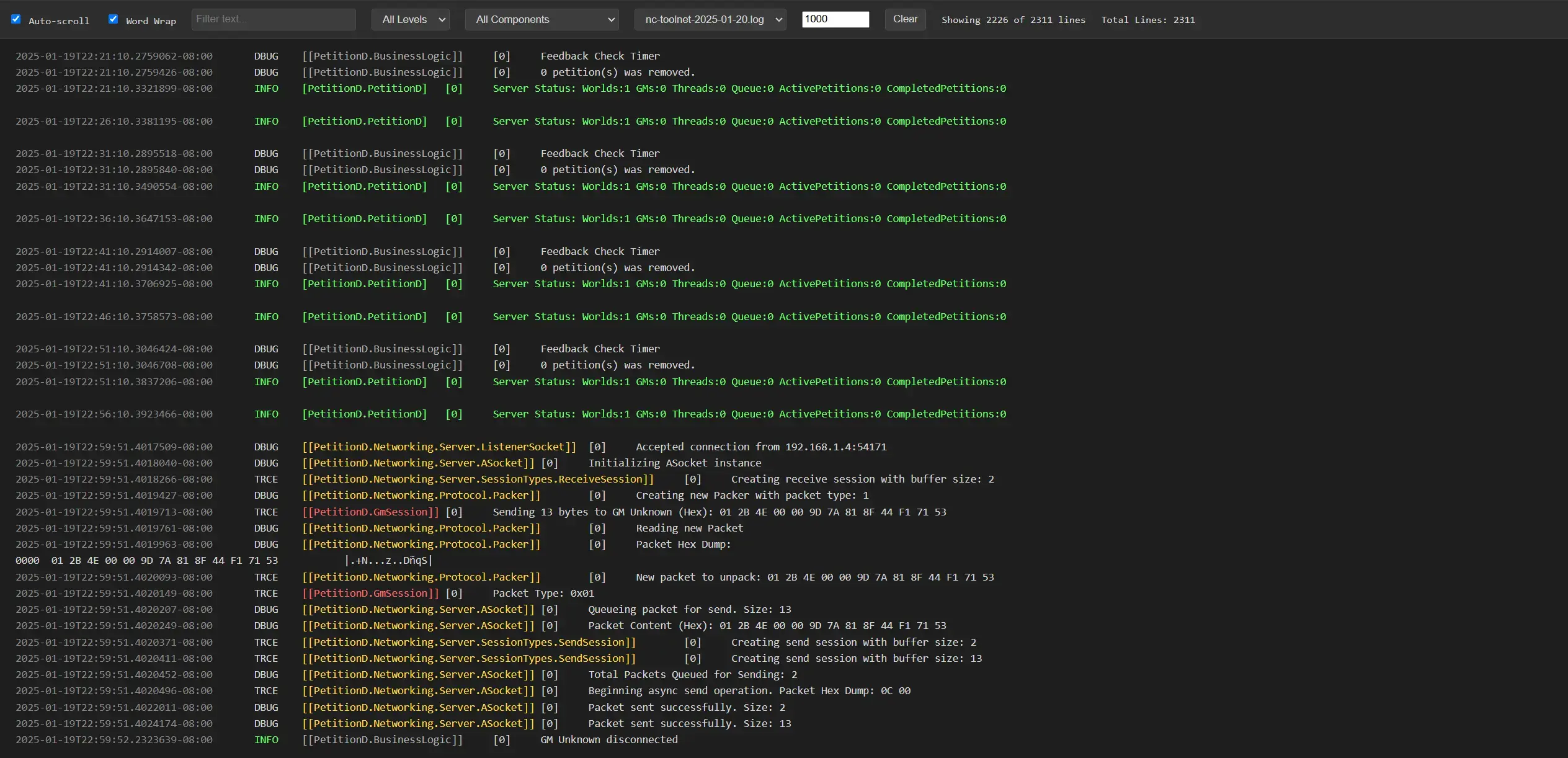This screenshot has height=758, width=1568.
Task: Select the 'Sending 13 bytes to GM Unknown' line
Action: tap(719, 512)
